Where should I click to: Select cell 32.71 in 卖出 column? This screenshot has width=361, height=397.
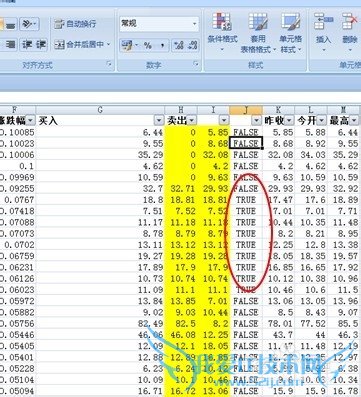point(181,189)
